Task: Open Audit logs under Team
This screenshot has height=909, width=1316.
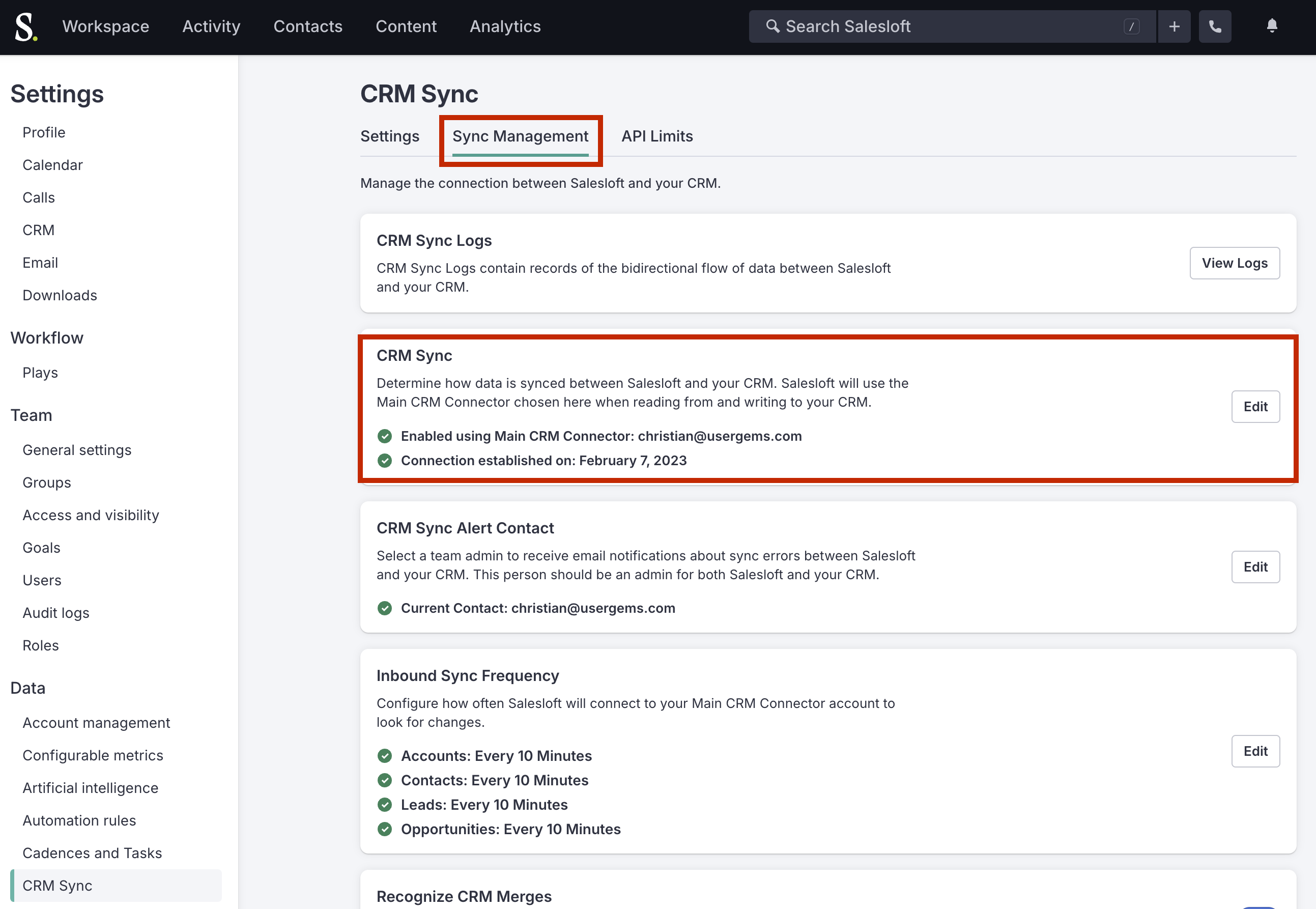Action: click(x=56, y=613)
